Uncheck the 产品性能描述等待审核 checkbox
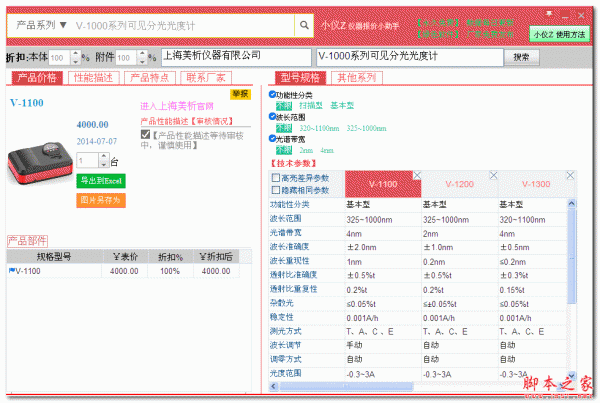Image resolution: width=600 pixels, height=403 pixels. (145, 134)
